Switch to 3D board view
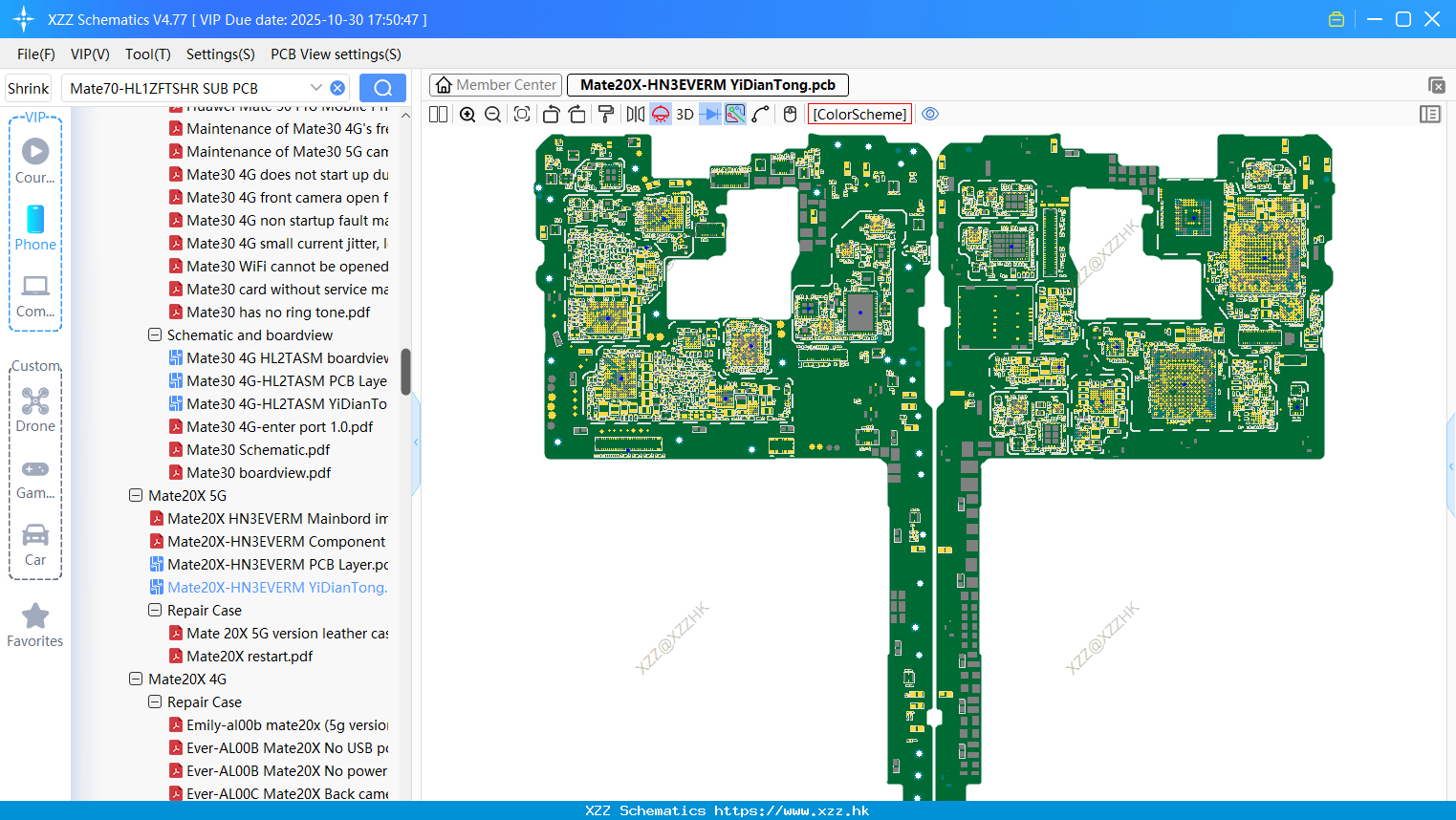 click(685, 114)
